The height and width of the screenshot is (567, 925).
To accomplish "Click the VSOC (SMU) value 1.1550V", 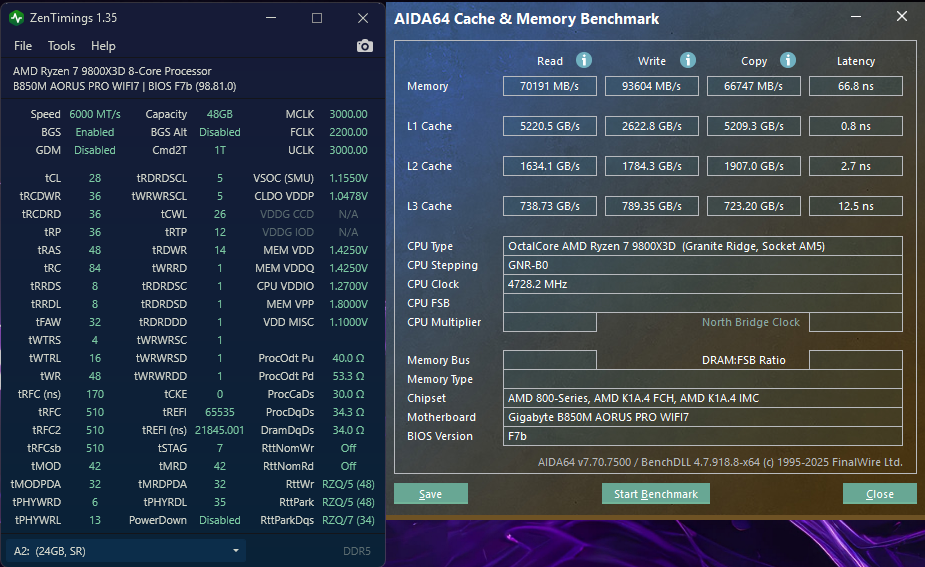I will click(x=348, y=178).
